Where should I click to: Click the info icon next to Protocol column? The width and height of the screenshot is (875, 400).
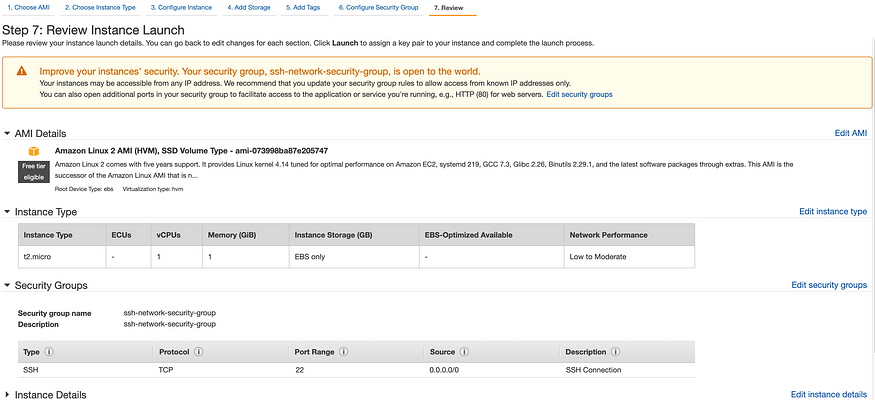click(199, 352)
